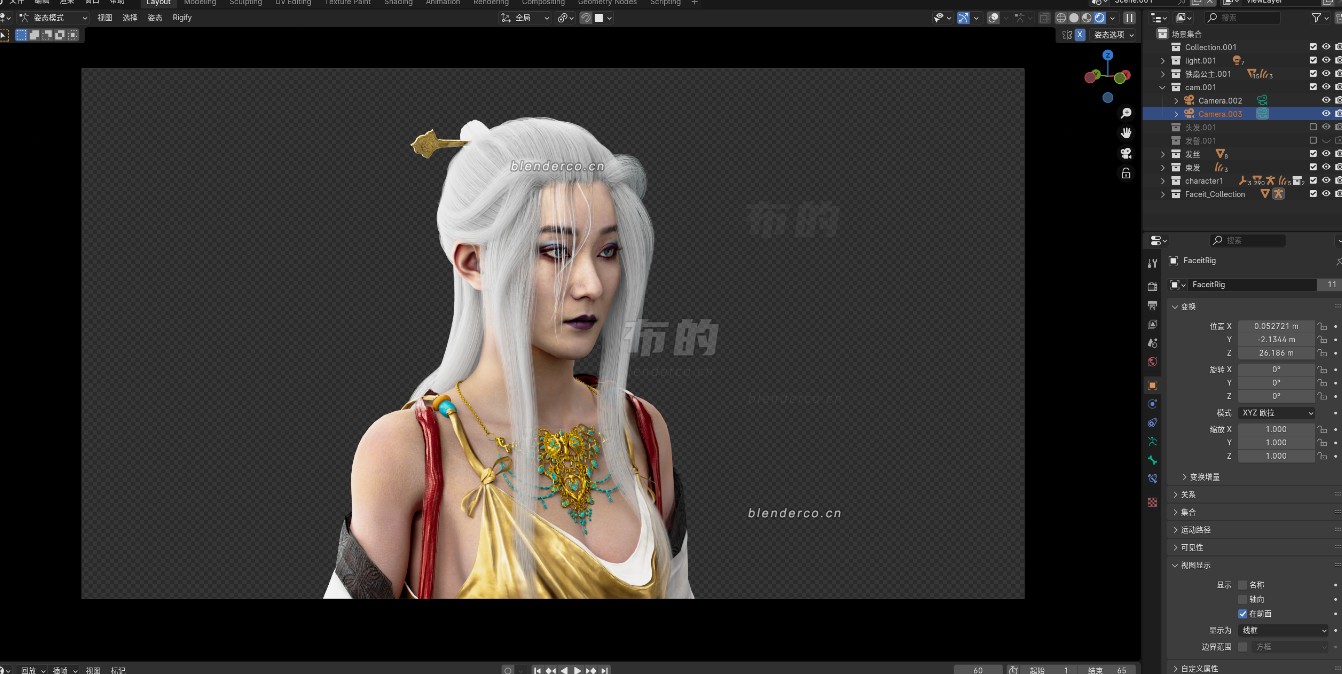Click armature icon on Faceit_Collection row
Screen dimensions: 1342x674
(x=1278, y=194)
